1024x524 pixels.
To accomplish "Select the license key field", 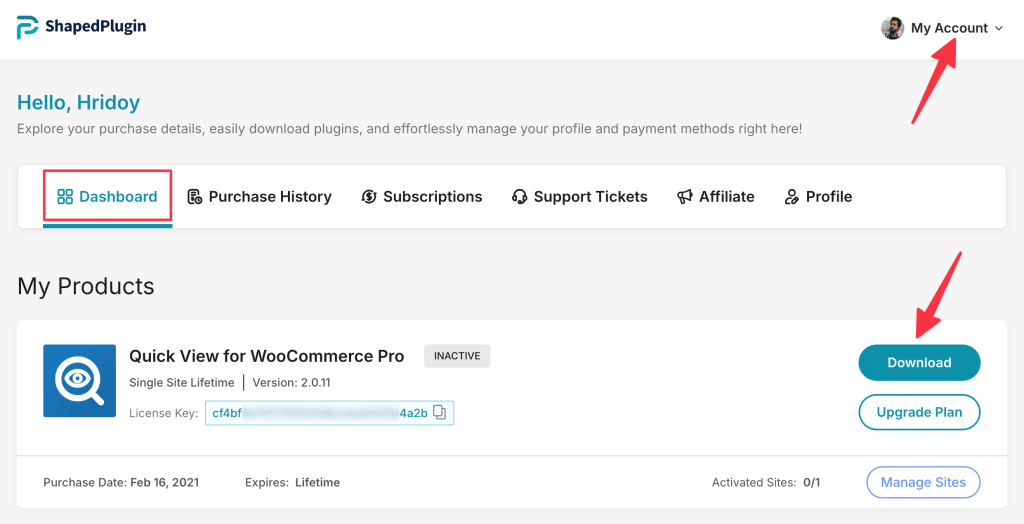I will tap(318, 413).
